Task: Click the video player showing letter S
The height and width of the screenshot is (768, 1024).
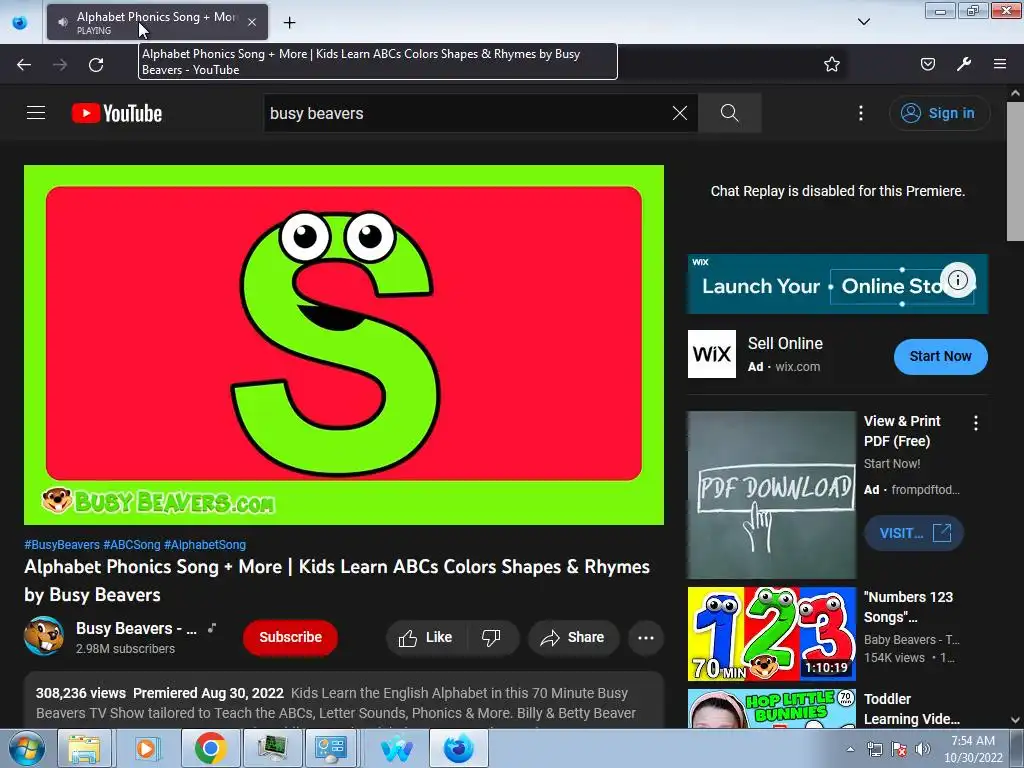Action: coord(344,345)
